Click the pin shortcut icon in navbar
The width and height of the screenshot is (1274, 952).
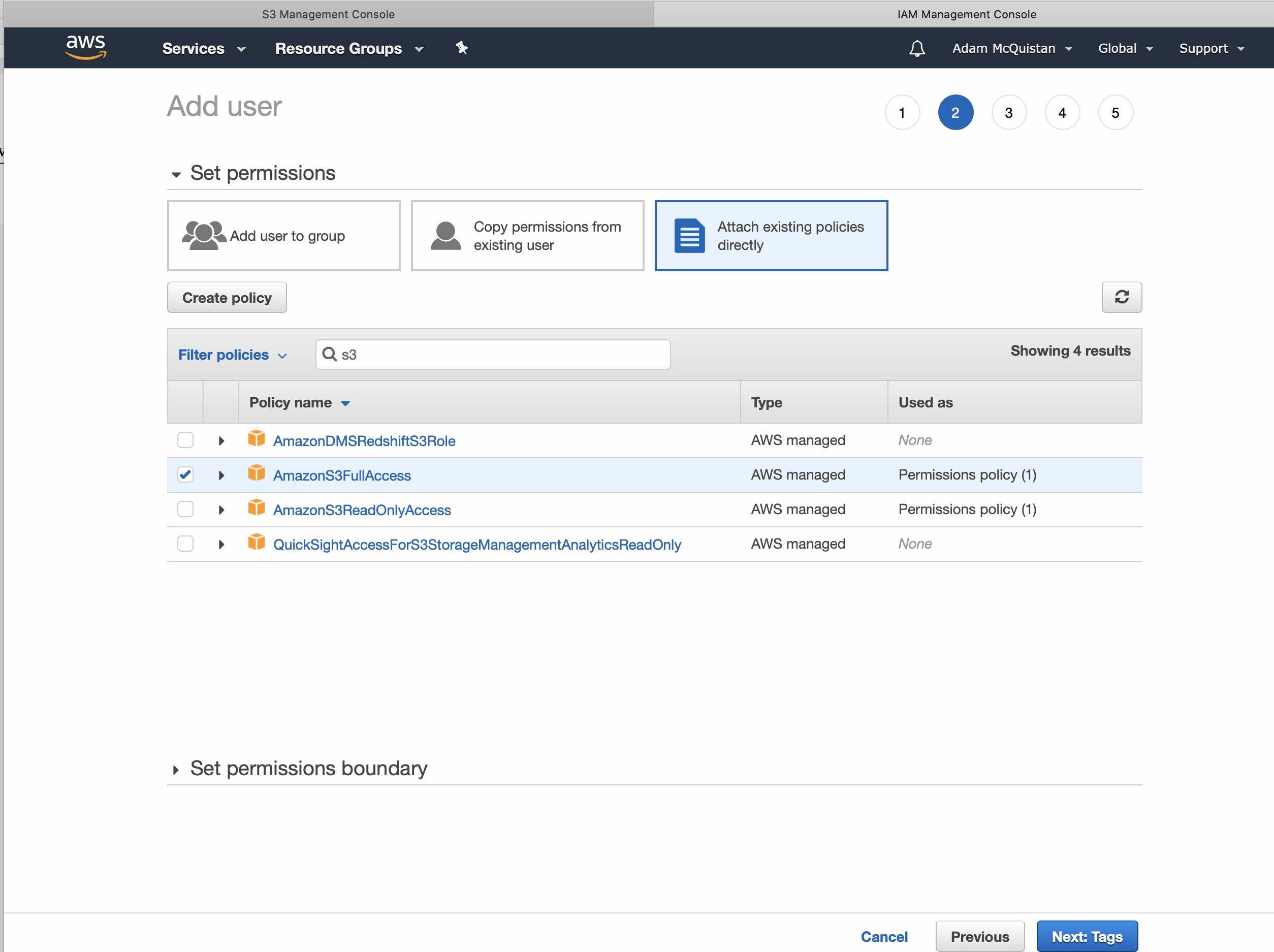pyautogui.click(x=461, y=48)
